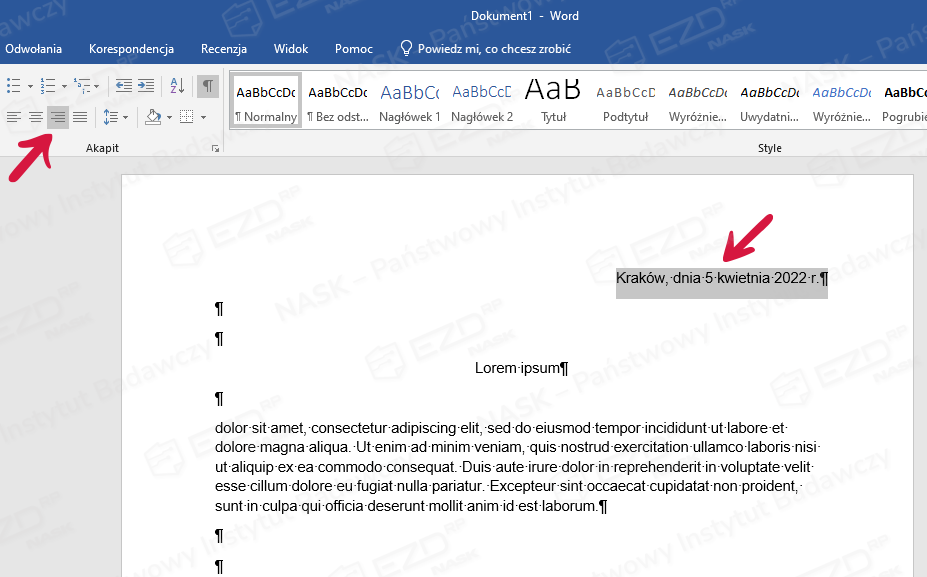The image size is (927, 577).
Task: Center the paragraph text
Action: point(35,118)
